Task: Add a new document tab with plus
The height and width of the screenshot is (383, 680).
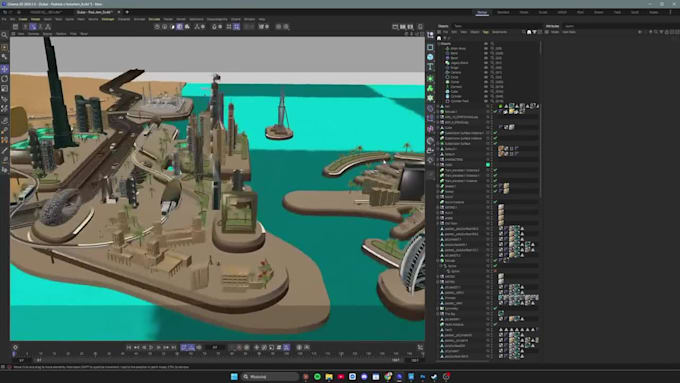Action: pyautogui.click(x=127, y=12)
